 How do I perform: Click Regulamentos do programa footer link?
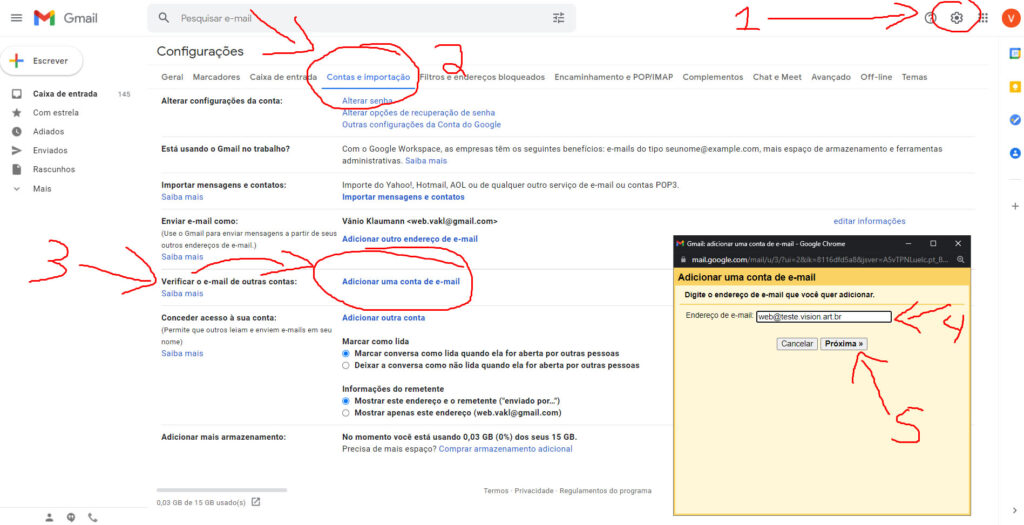(605, 491)
